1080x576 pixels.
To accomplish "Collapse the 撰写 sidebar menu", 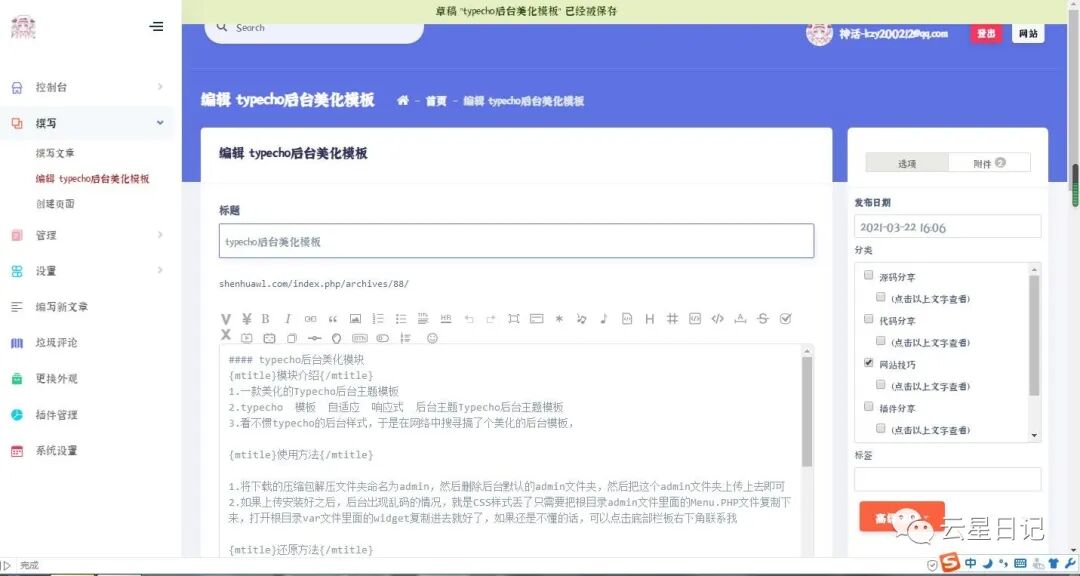I will [x=87, y=123].
